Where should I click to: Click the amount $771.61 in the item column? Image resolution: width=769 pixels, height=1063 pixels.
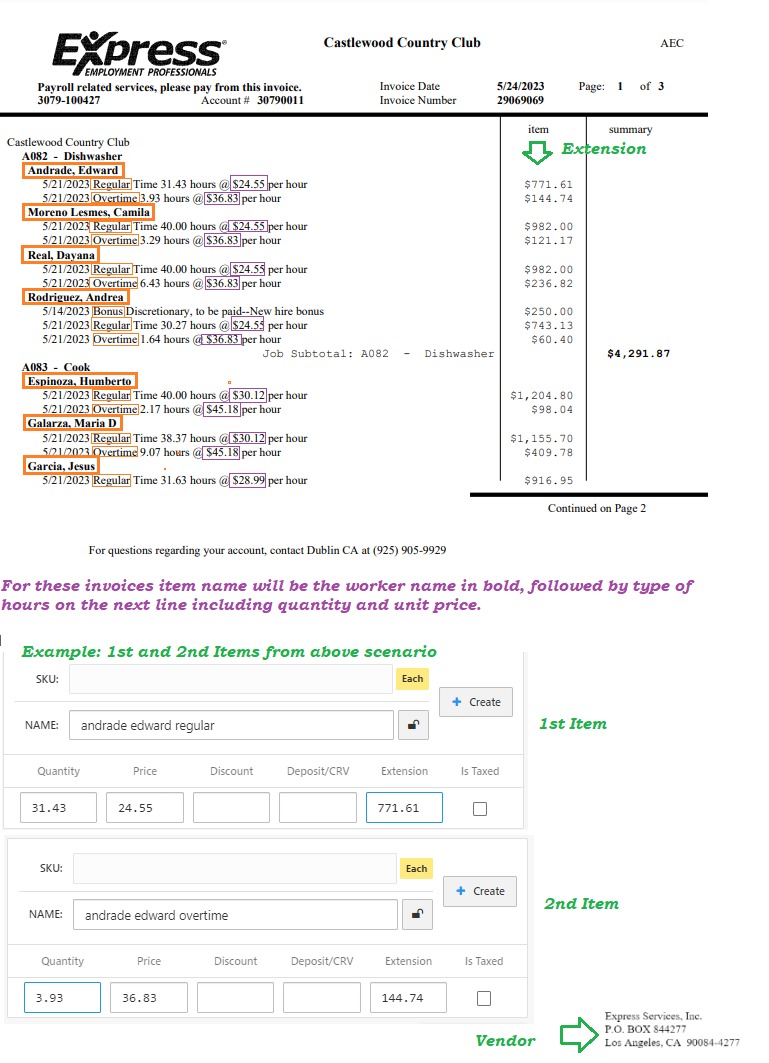pos(548,184)
